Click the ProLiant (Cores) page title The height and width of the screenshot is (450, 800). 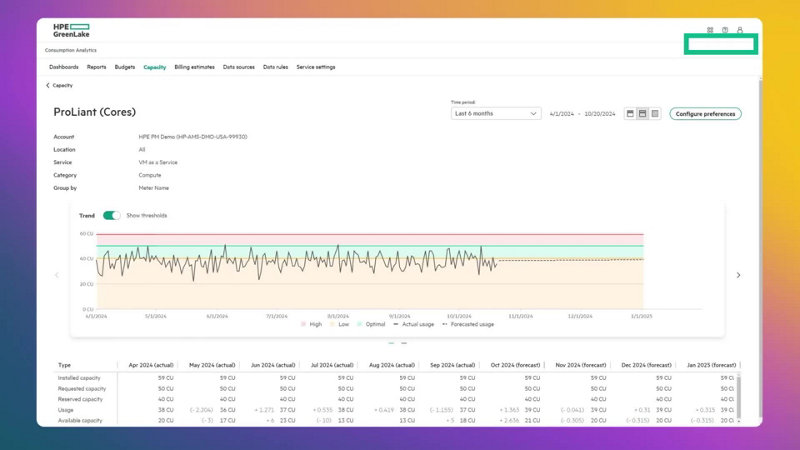pos(94,112)
